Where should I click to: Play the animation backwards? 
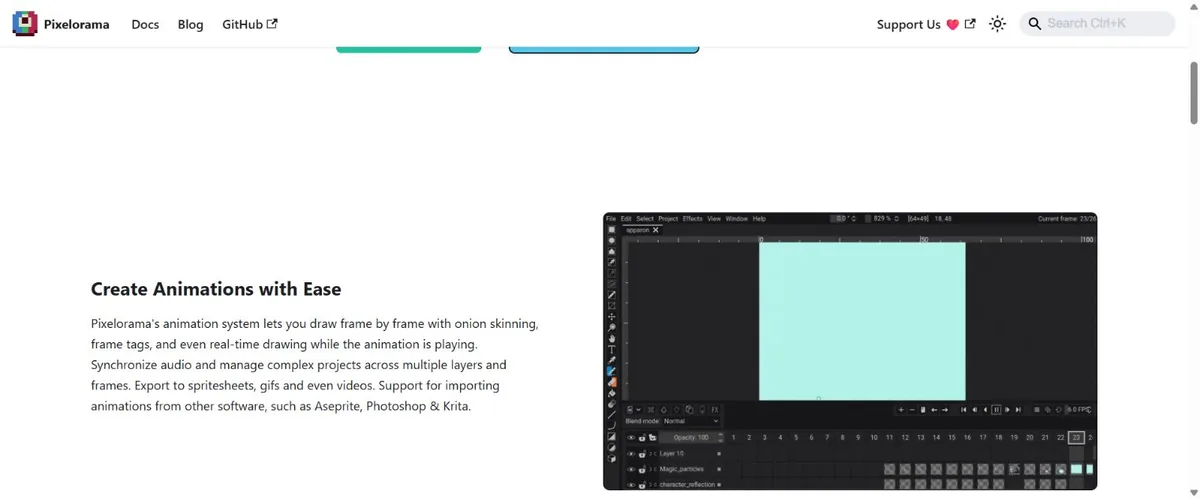[986, 410]
